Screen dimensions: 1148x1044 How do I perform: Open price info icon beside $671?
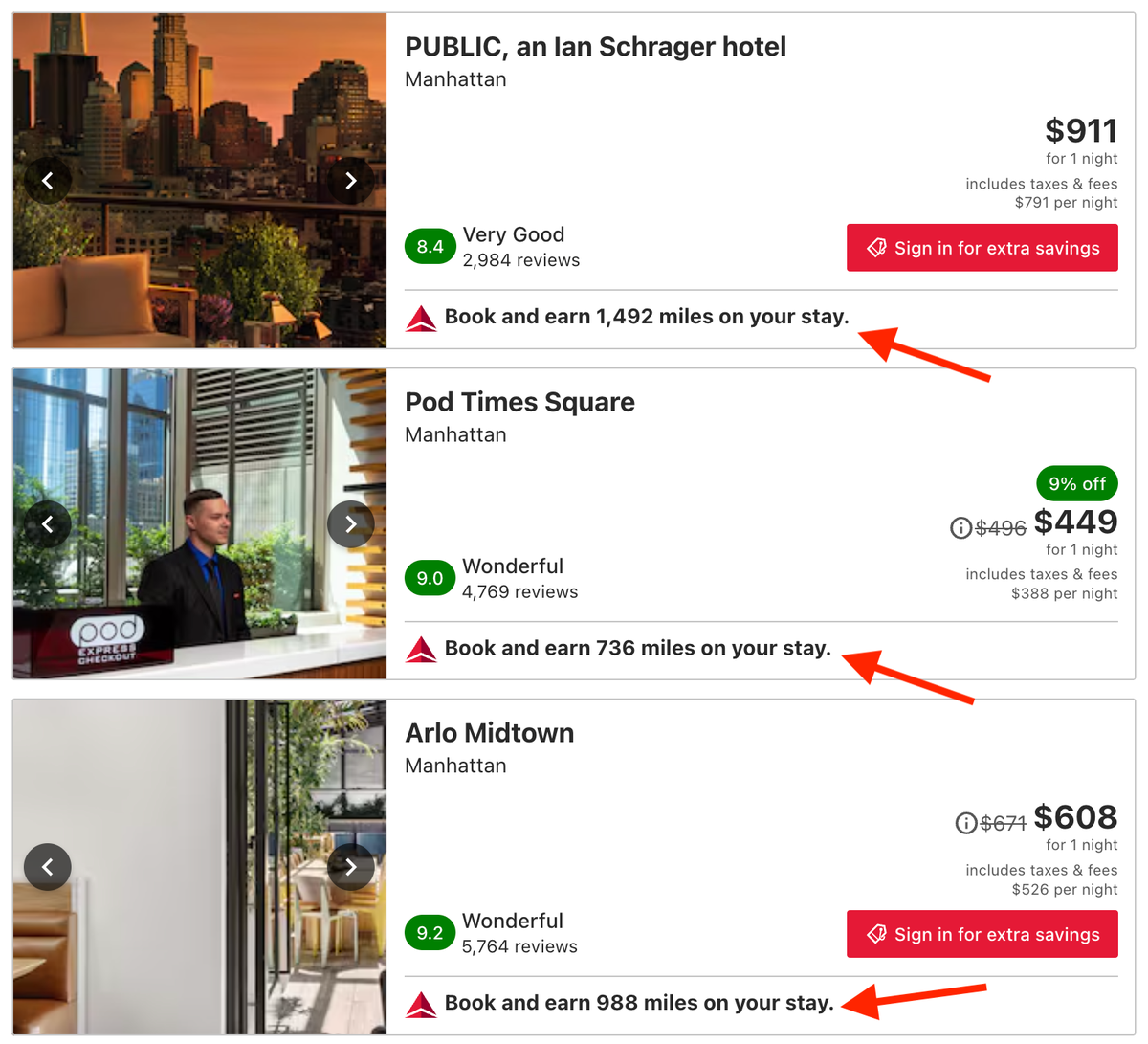point(966,823)
